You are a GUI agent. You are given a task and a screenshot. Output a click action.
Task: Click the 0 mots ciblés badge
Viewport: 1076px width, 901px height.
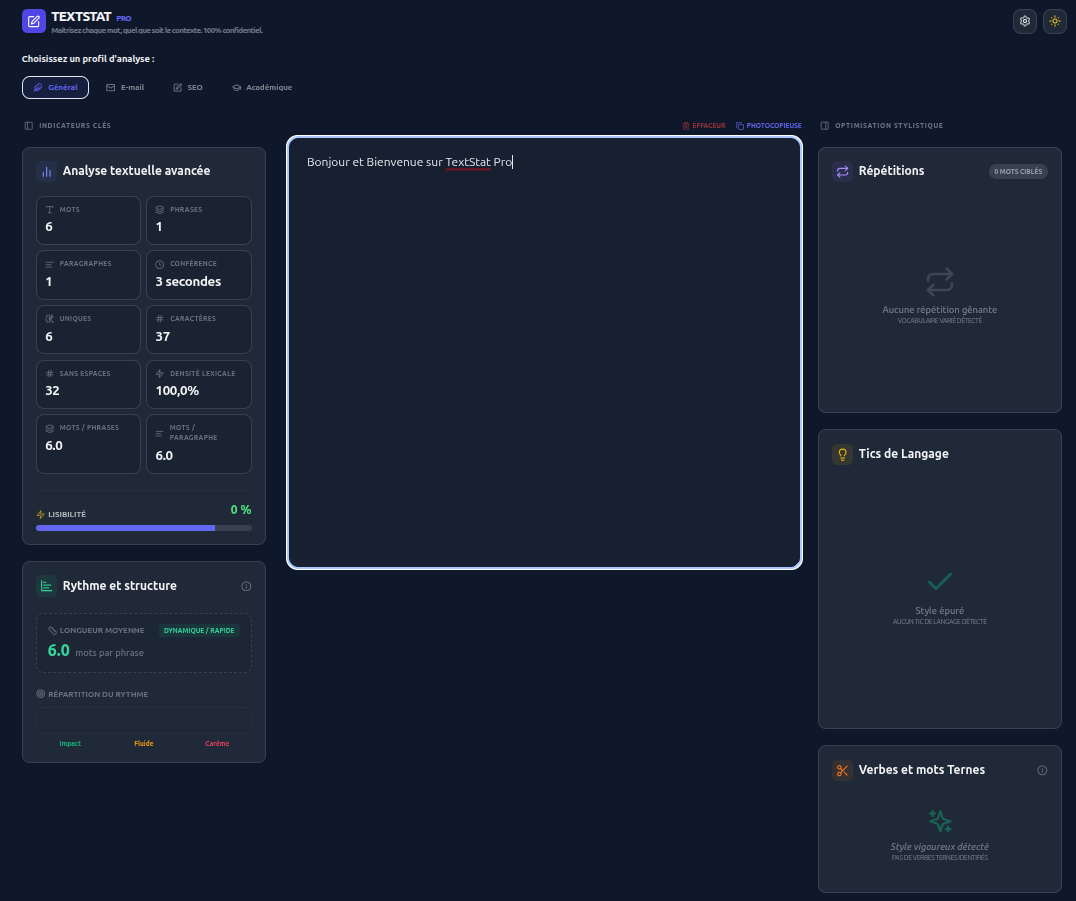tap(1018, 172)
